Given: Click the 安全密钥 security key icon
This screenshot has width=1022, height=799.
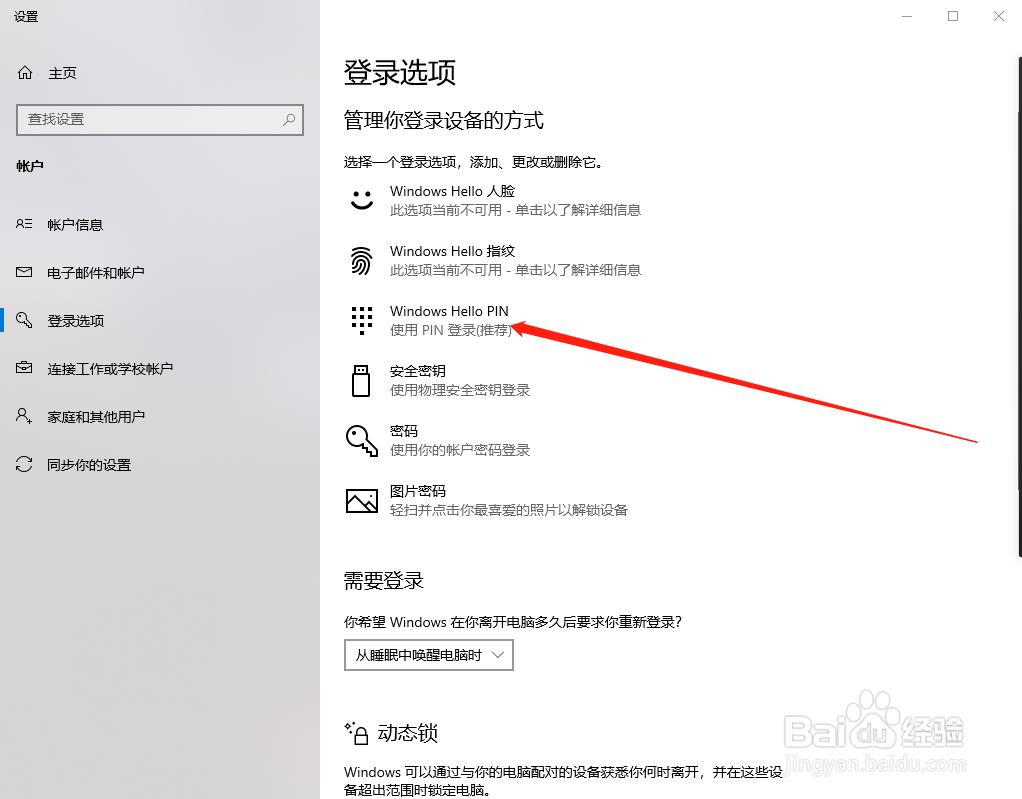Looking at the screenshot, I should coord(361,380).
